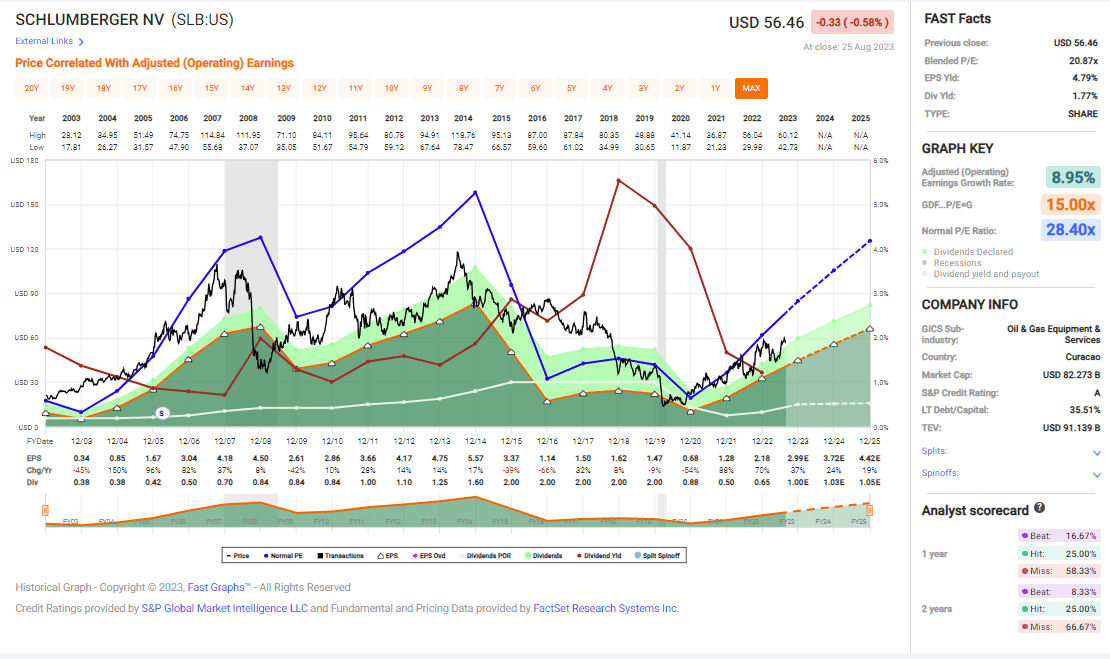
Task: Click the blue Normal PE dot in the legend
Action: pos(265,555)
